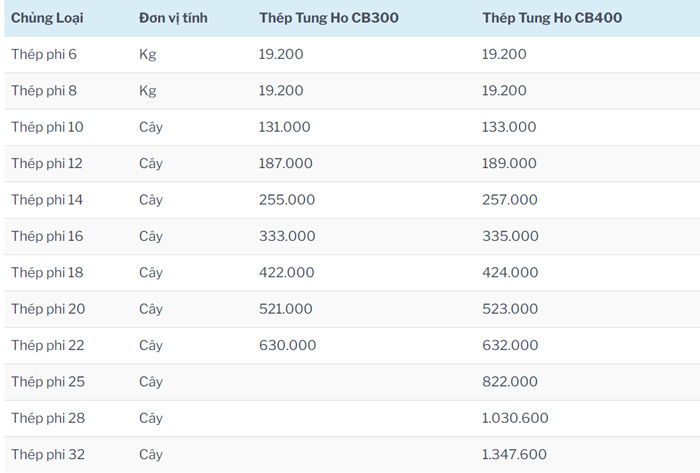Click the Chủng Loại column header
700x473 pixels.
(x=48, y=18)
